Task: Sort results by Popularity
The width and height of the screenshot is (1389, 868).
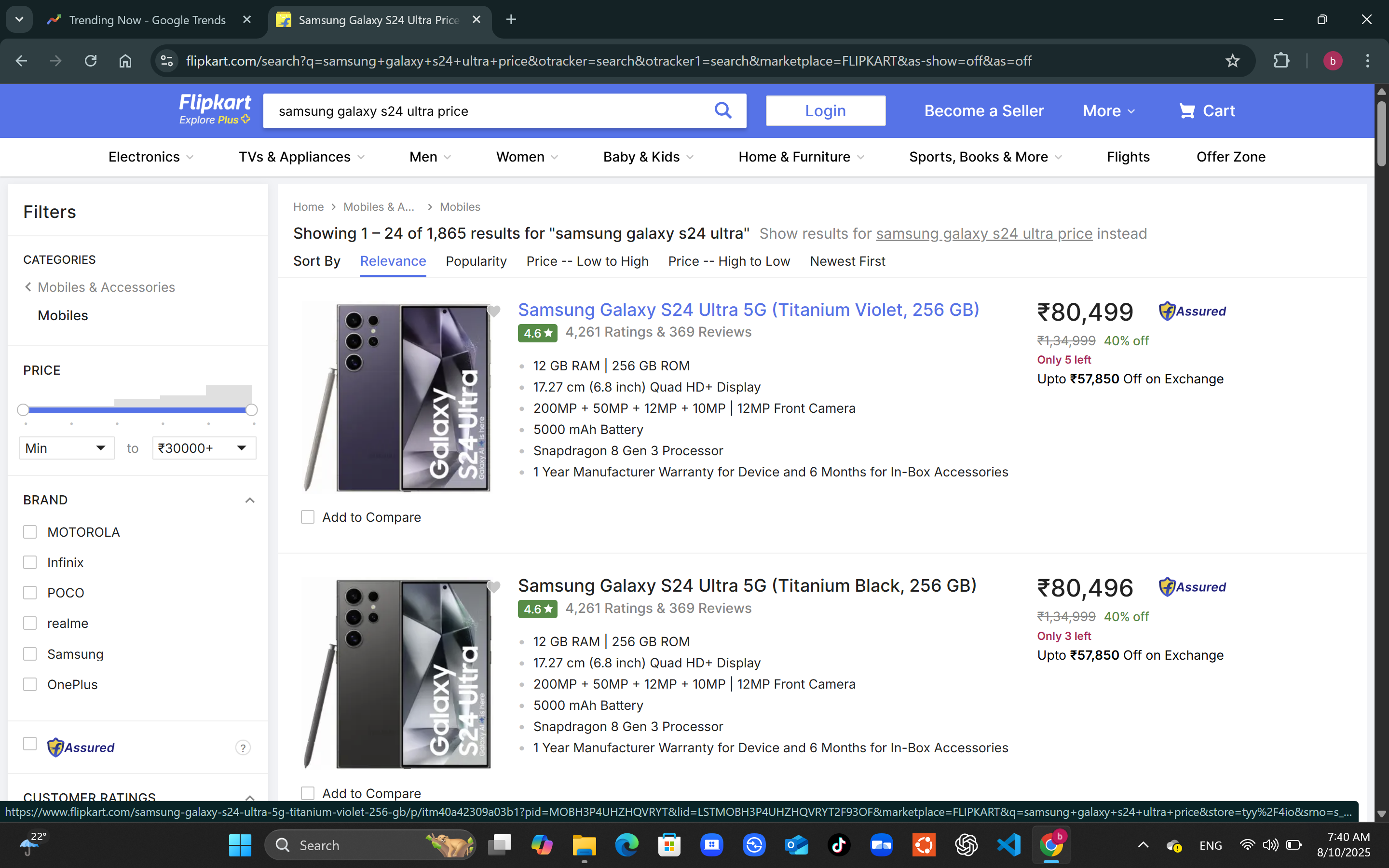Action: 476,261
